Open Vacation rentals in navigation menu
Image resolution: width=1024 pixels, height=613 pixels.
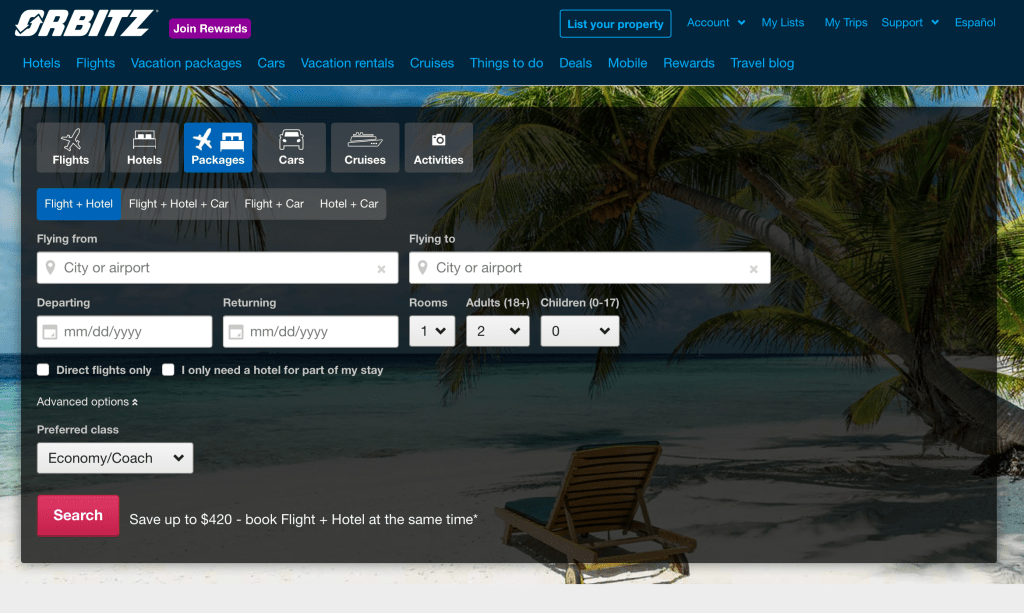pos(347,63)
